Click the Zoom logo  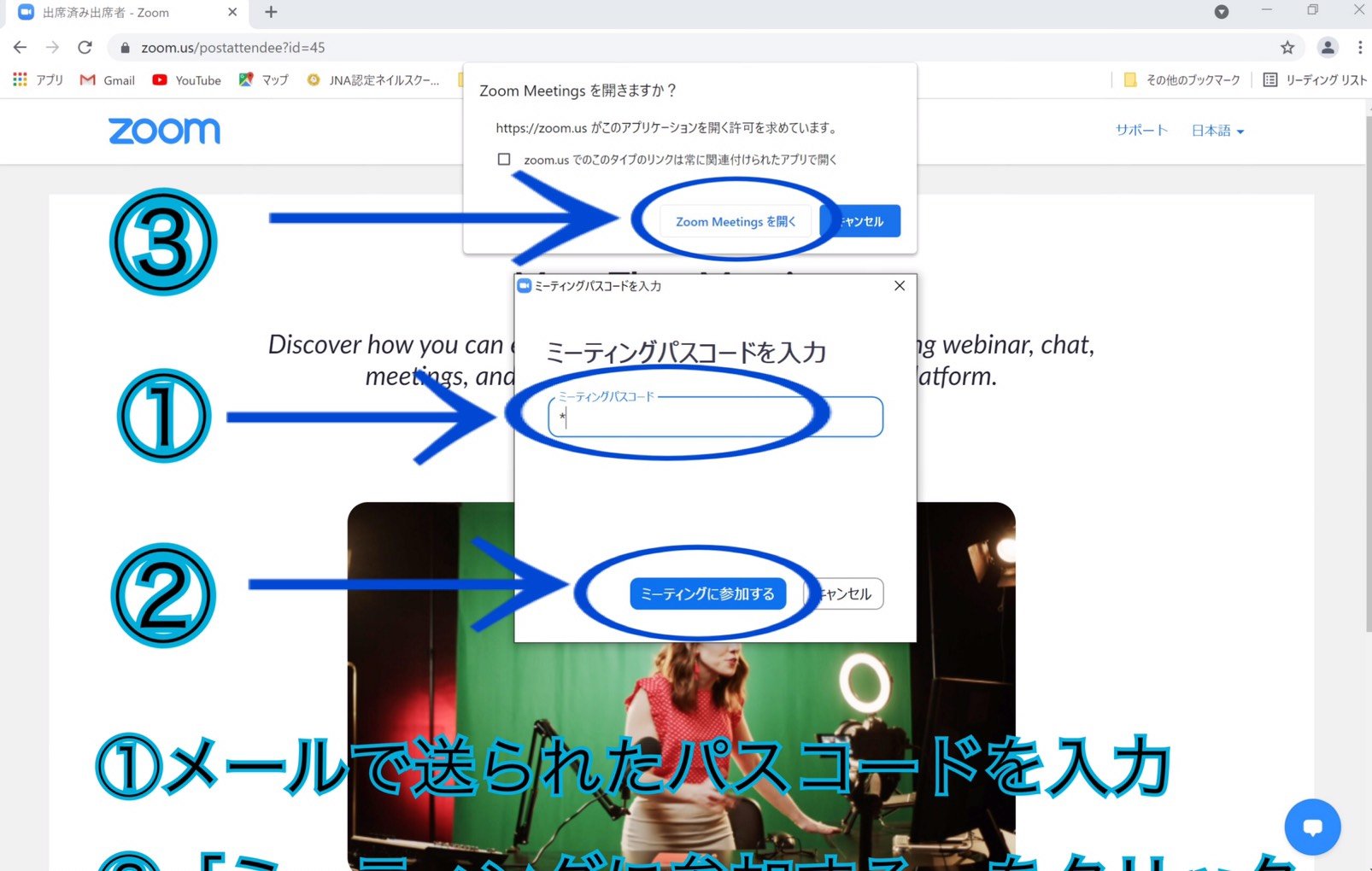pyautogui.click(x=164, y=131)
